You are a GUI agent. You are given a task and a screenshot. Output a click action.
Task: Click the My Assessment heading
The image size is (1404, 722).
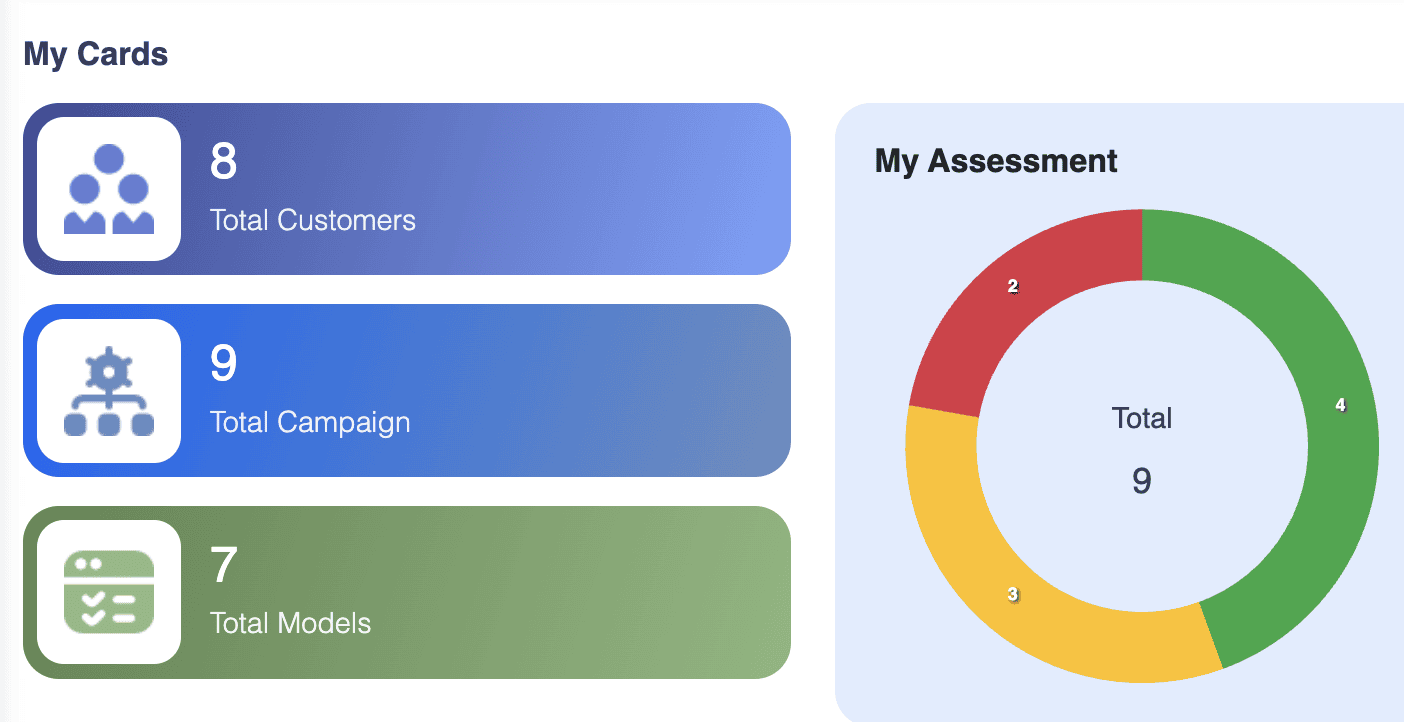click(996, 161)
